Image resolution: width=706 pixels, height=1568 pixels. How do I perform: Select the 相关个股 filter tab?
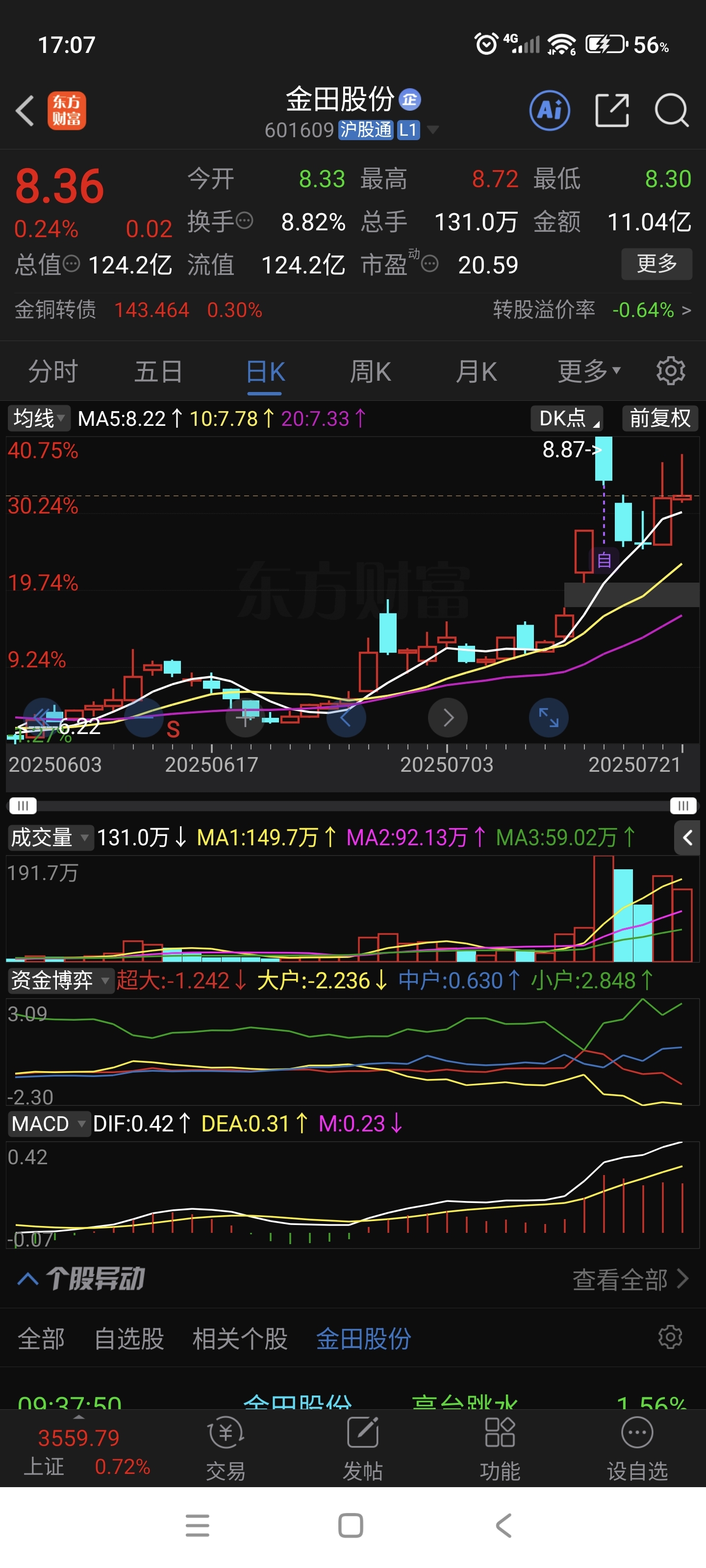[240, 1339]
